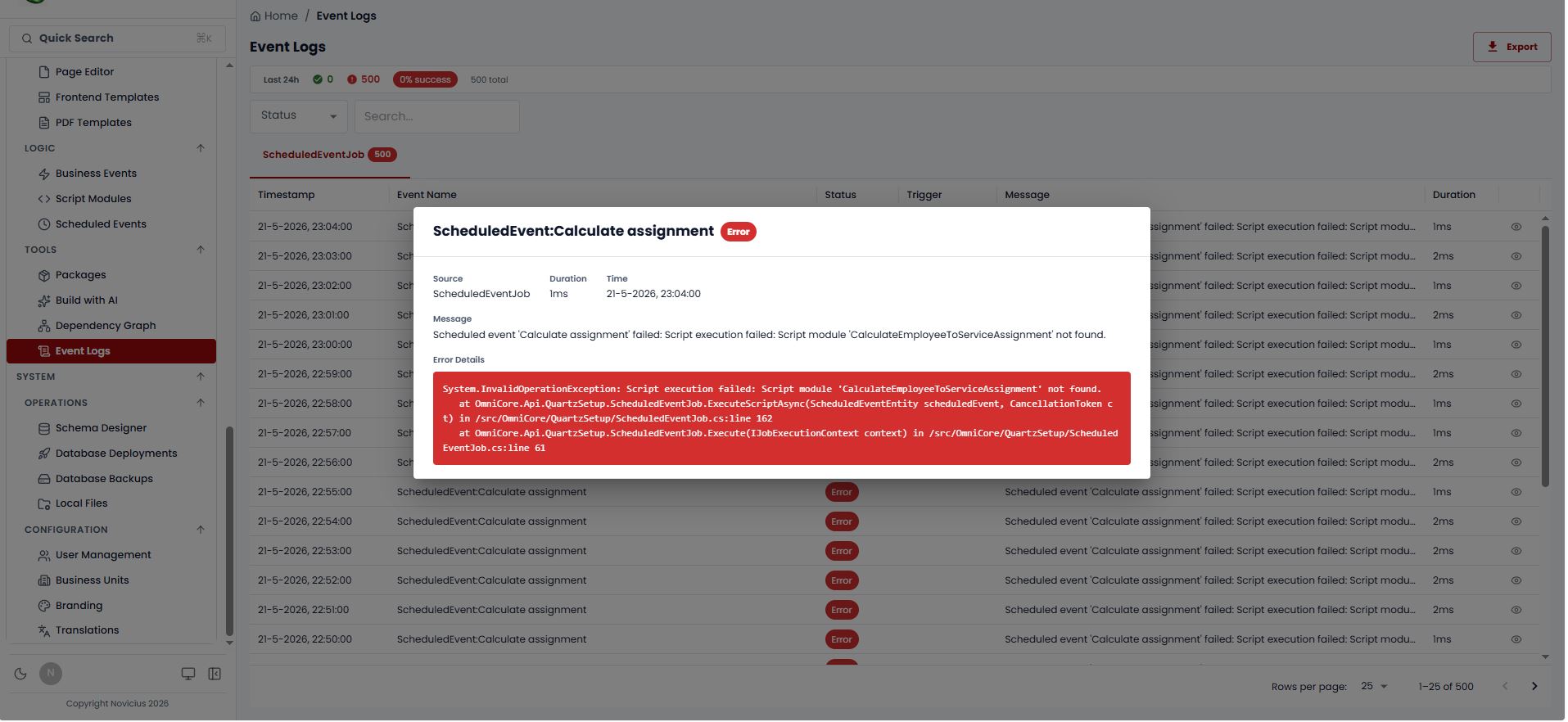
Task: View details of the 22:59:00 log
Action: [1516, 374]
